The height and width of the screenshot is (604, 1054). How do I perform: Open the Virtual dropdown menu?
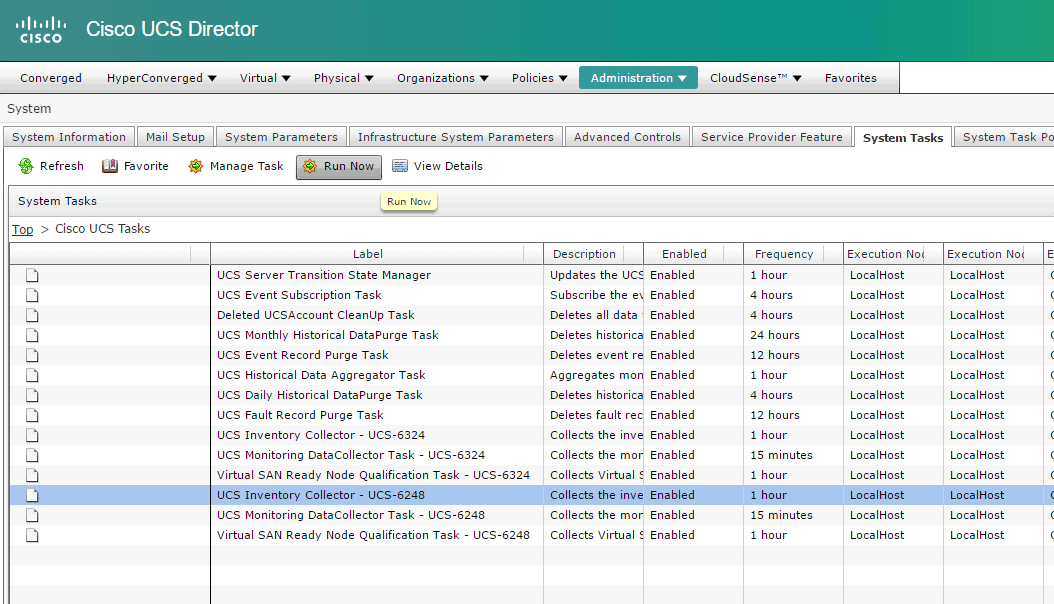point(265,78)
